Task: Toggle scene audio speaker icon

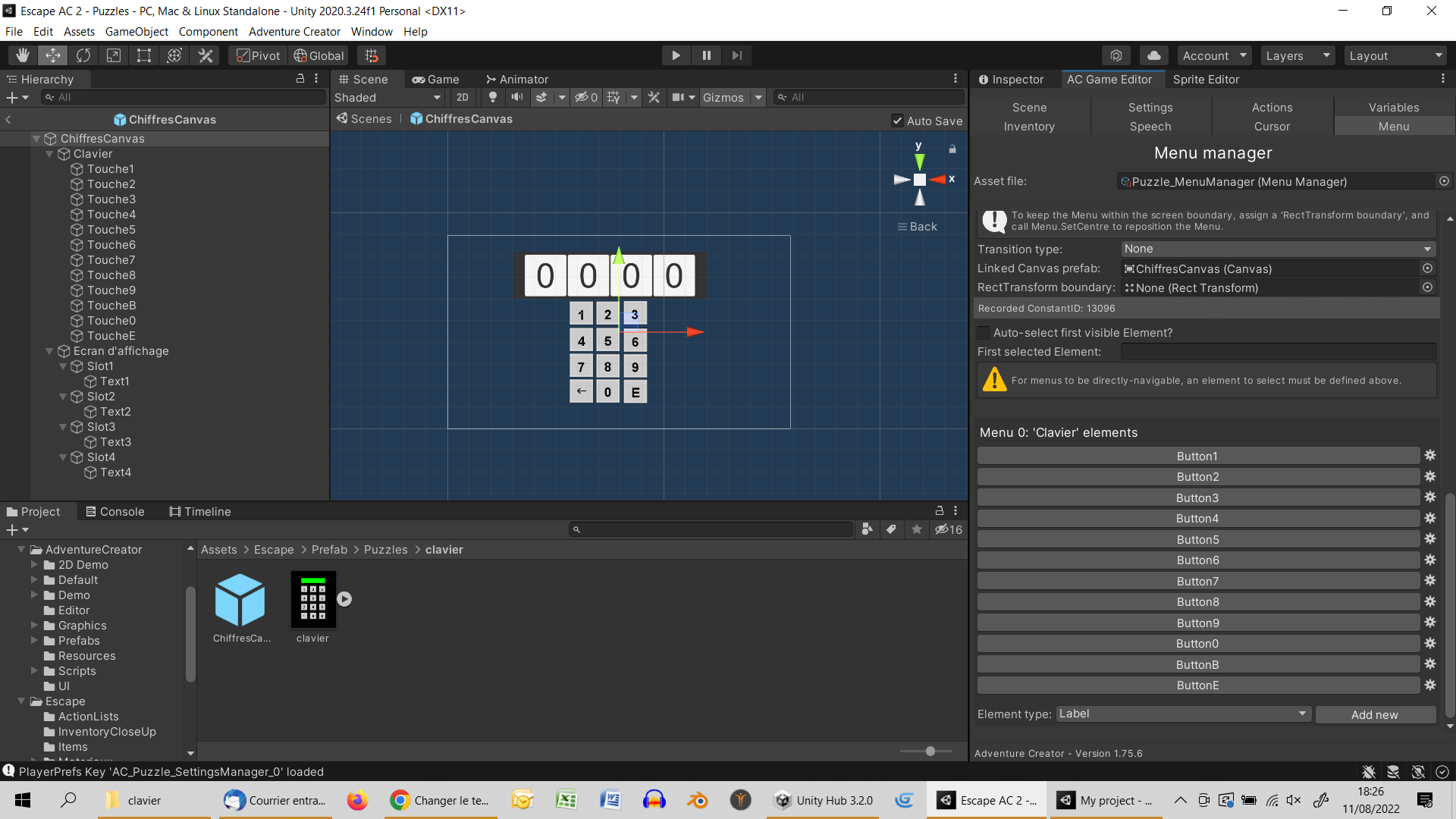Action: coord(517,97)
